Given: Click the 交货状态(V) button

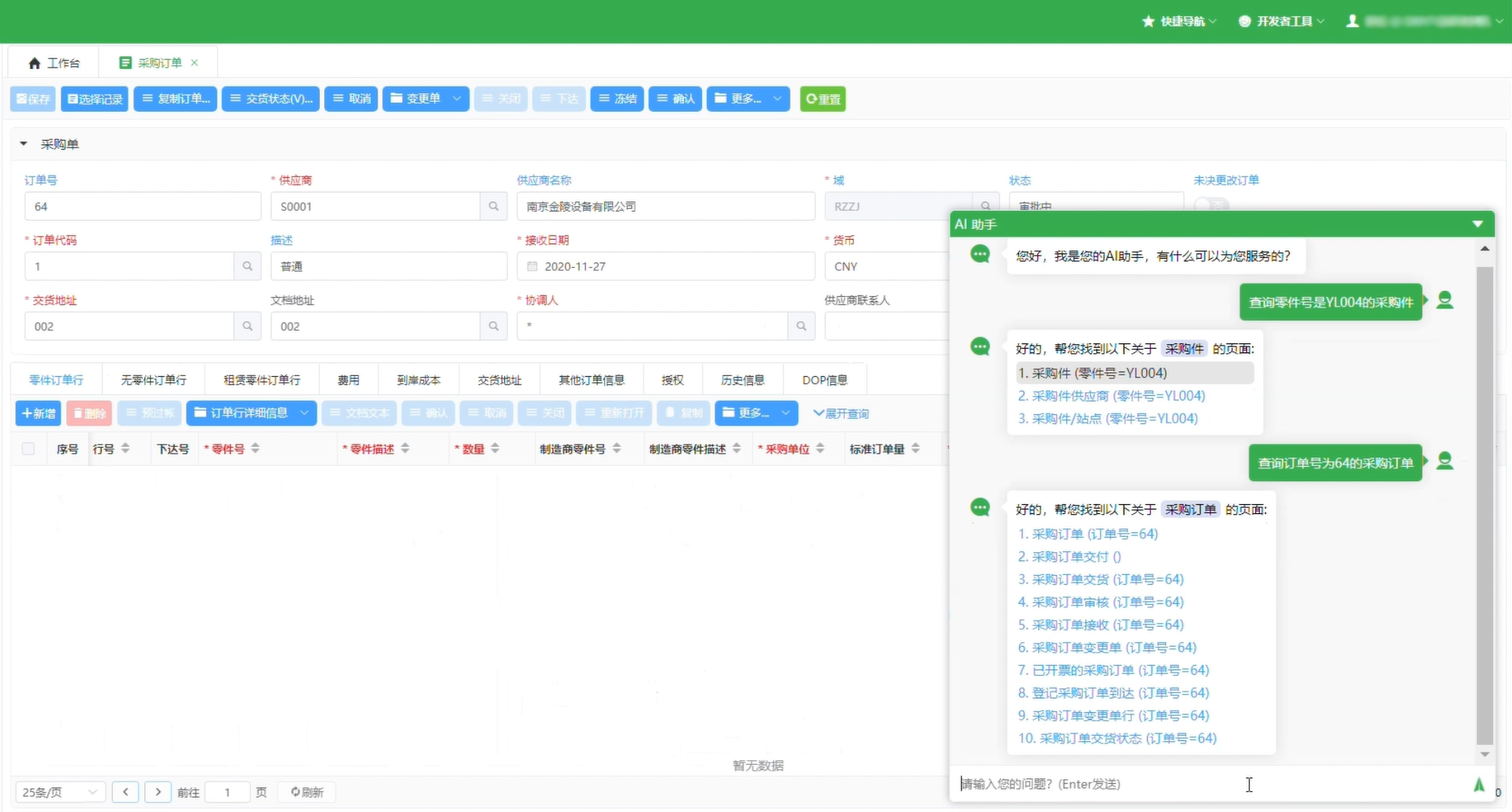Looking at the screenshot, I should pyautogui.click(x=271, y=99).
